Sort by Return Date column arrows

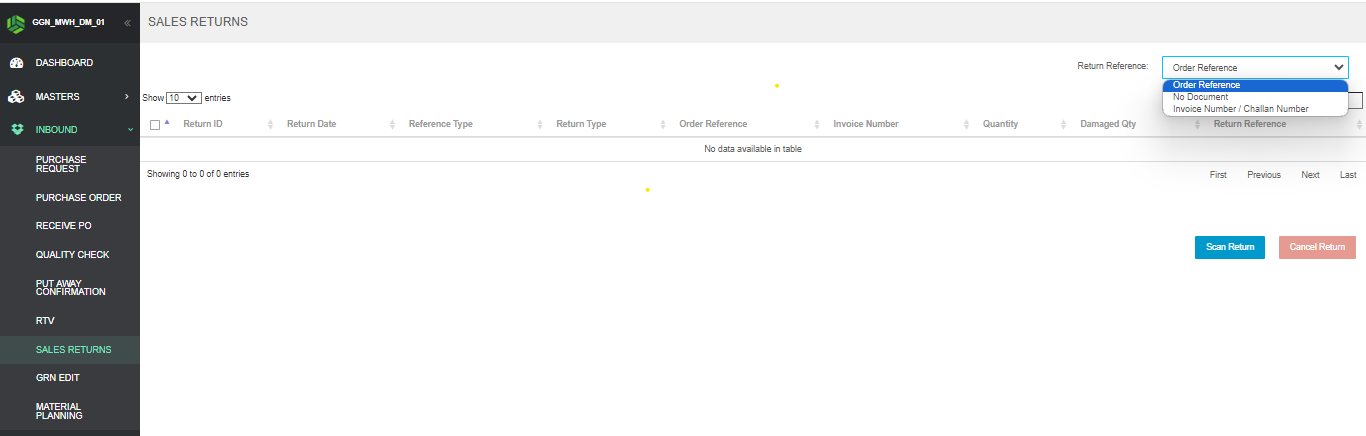tap(393, 124)
